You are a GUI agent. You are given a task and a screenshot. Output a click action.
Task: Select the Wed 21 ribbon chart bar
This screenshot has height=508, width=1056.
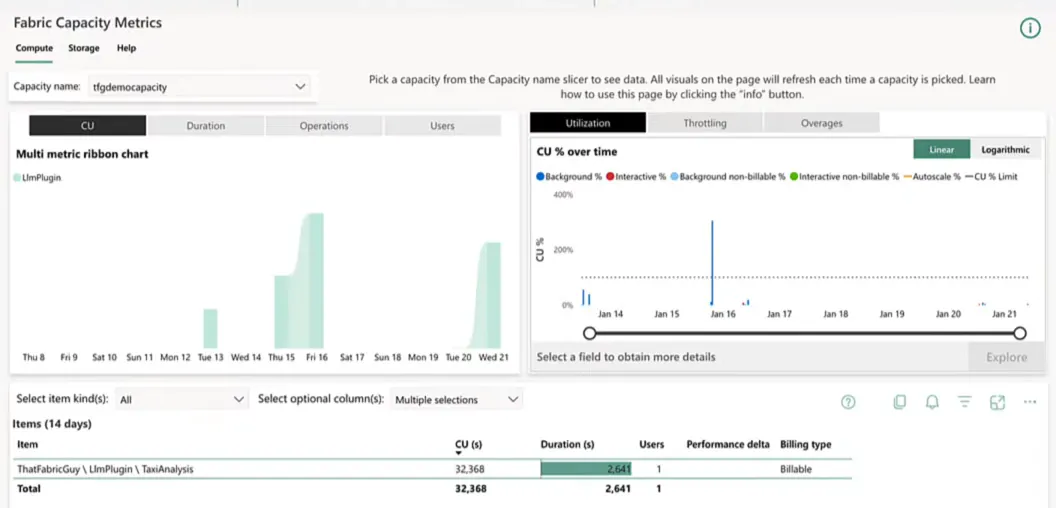[494, 295]
